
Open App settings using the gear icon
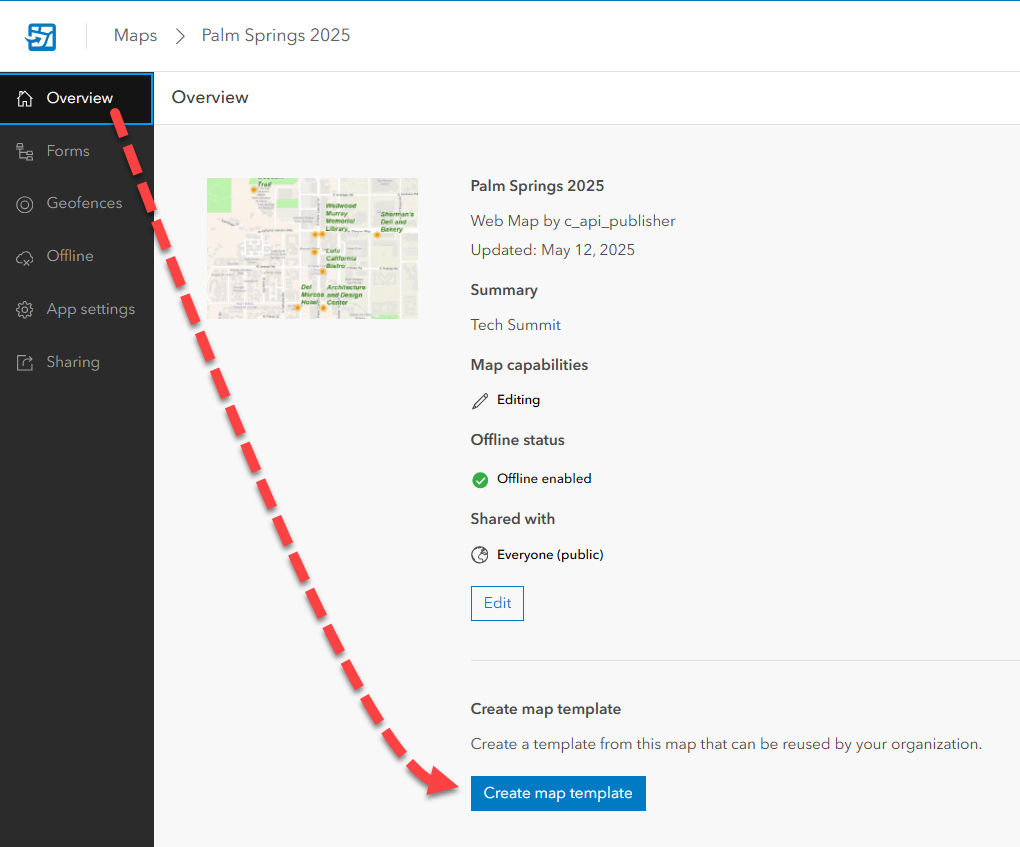point(24,309)
